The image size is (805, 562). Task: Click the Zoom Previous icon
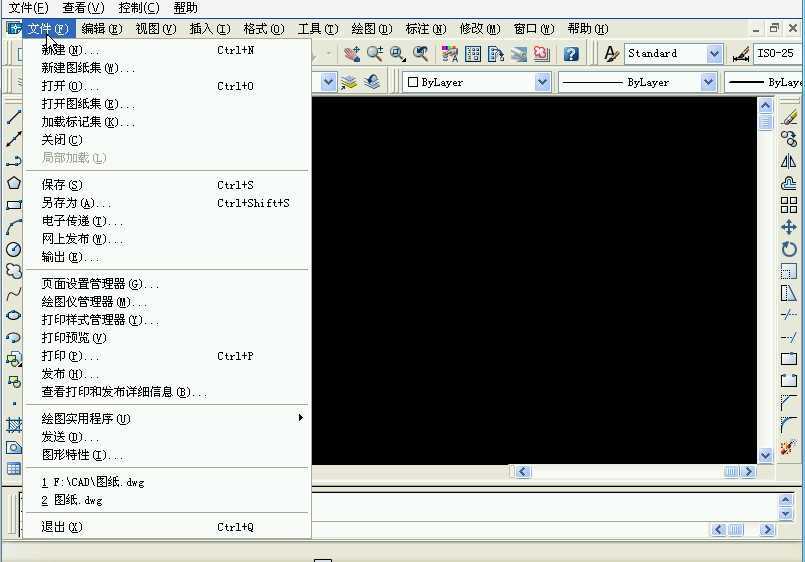(421, 53)
